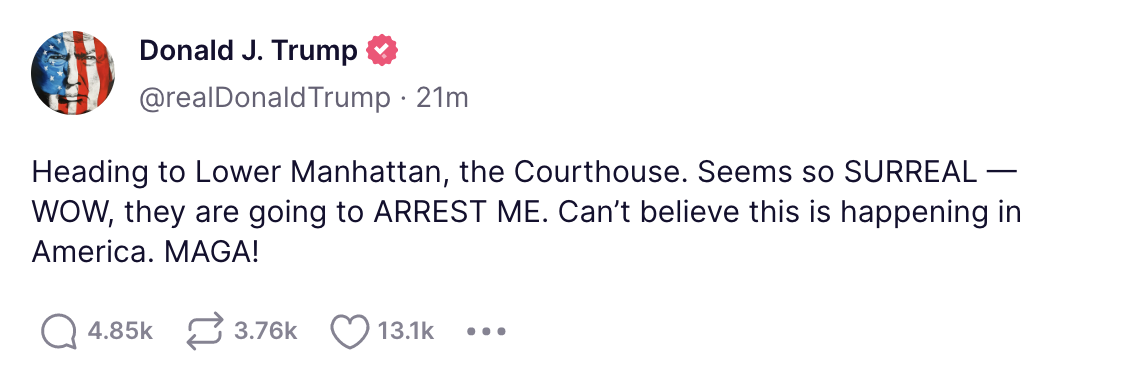The height and width of the screenshot is (386, 1132).
Task: Like the post with heart icon
Action: (350, 332)
